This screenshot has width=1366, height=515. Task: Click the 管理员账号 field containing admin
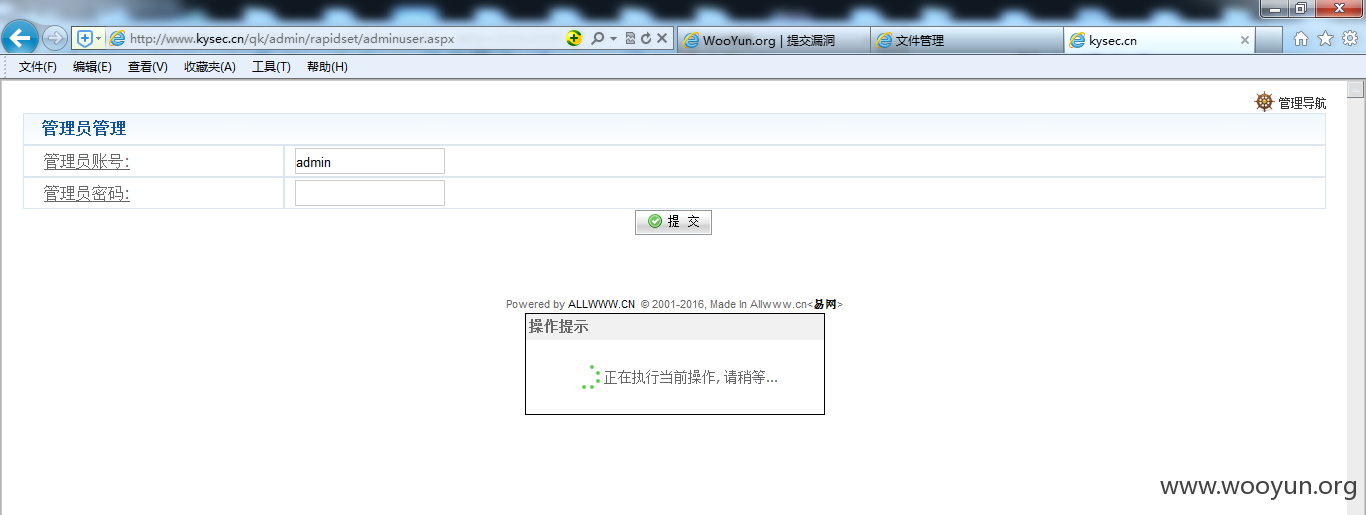point(369,161)
